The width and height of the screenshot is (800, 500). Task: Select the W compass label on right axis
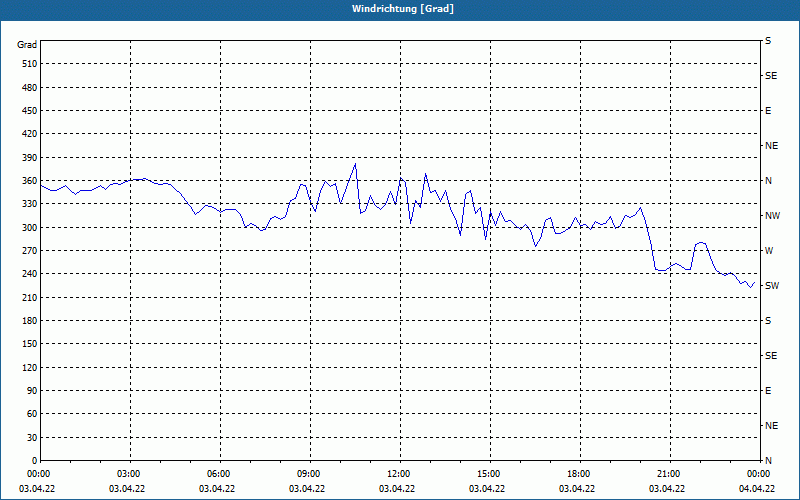(769, 251)
